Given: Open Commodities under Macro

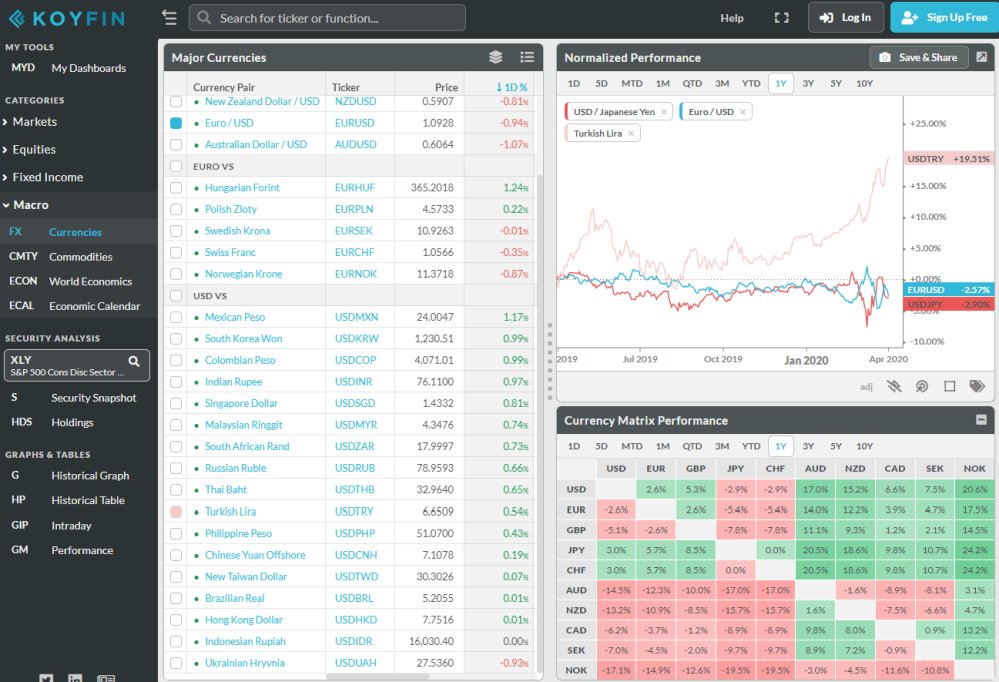Looking at the screenshot, I should click(x=80, y=257).
